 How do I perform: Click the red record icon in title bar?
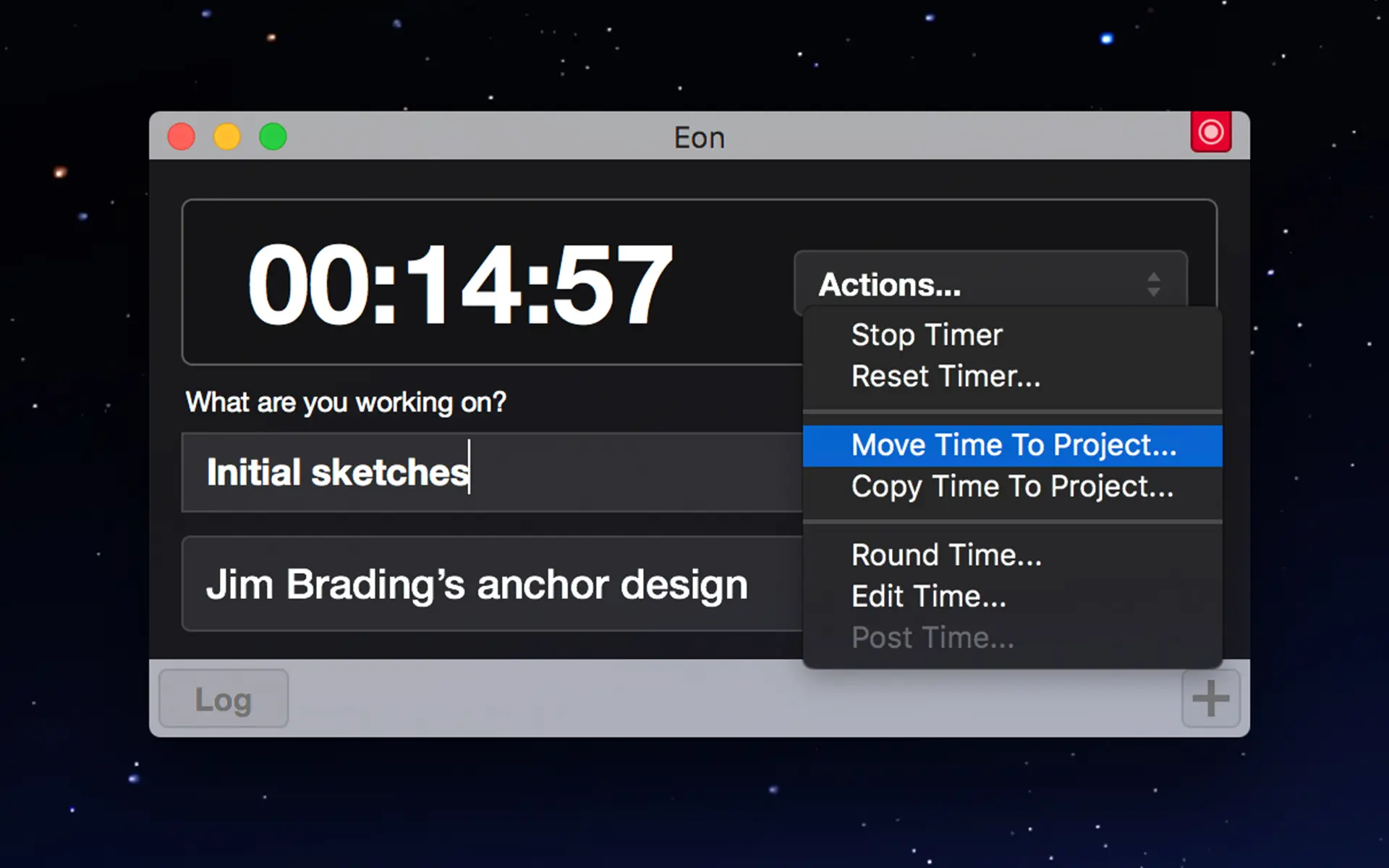(1211, 132)
